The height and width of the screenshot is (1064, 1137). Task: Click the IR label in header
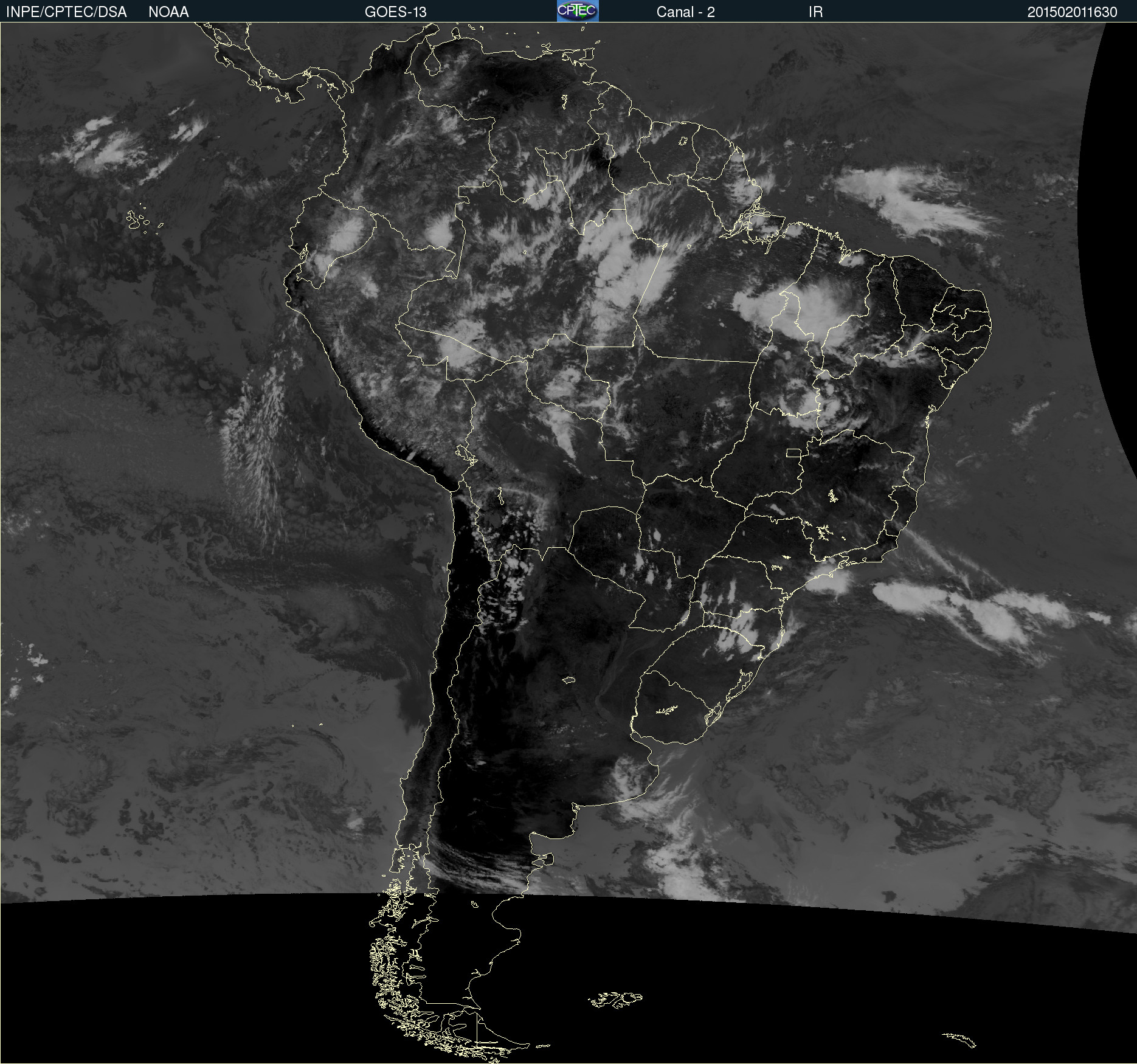click(815, 12)
